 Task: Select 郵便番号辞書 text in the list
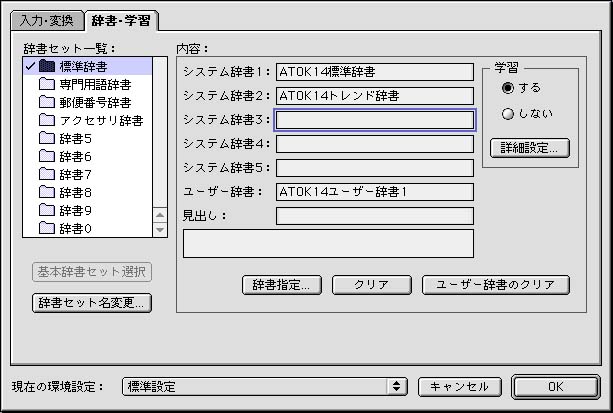(x=95, y=102)
